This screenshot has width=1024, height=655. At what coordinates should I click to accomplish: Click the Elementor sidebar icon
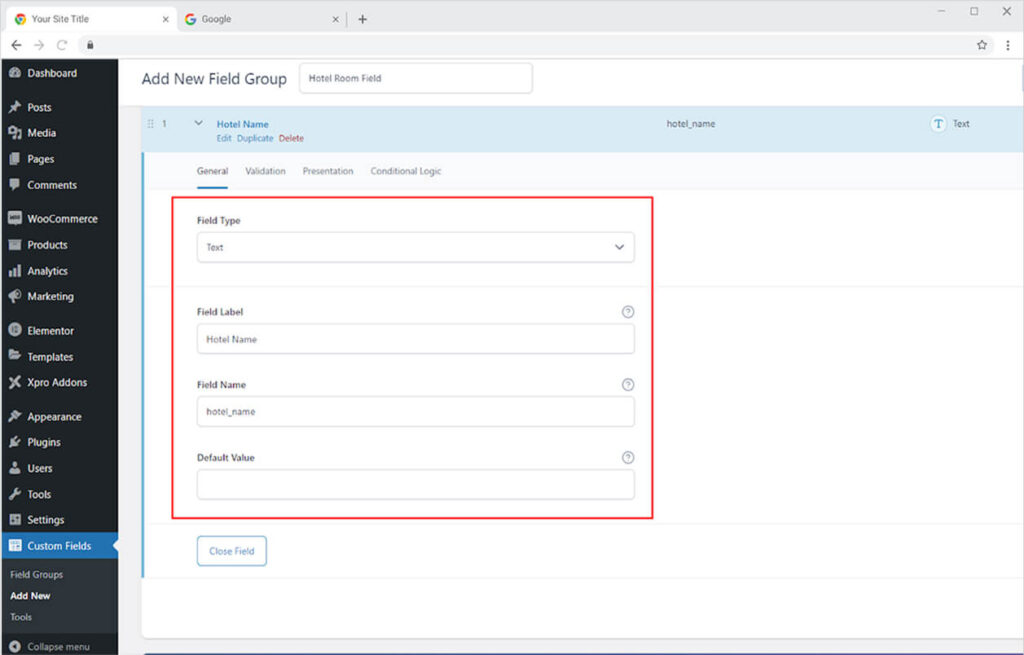(x=14, y=331)
